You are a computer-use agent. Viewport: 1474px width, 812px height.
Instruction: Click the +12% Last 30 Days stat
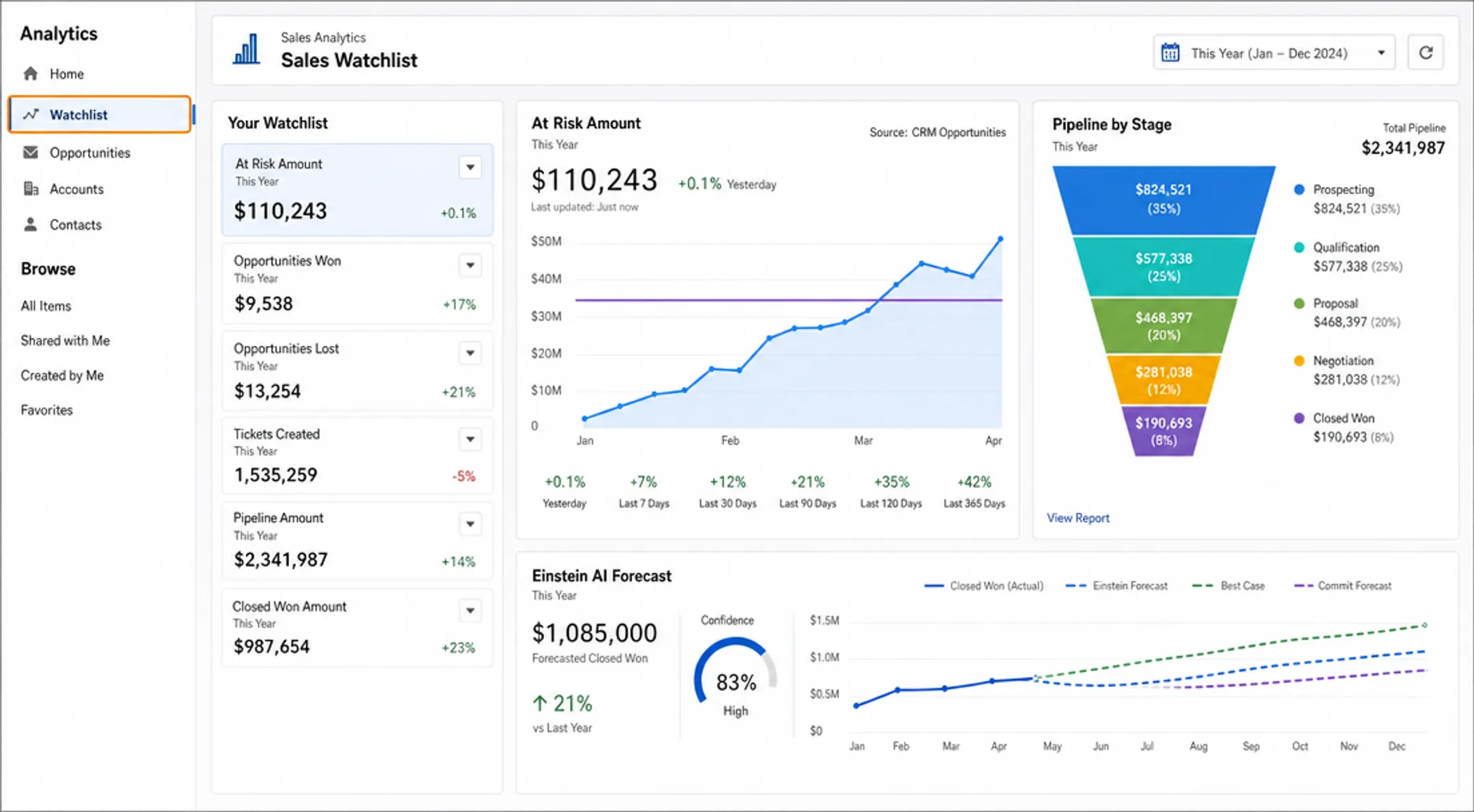pos(727,491)
